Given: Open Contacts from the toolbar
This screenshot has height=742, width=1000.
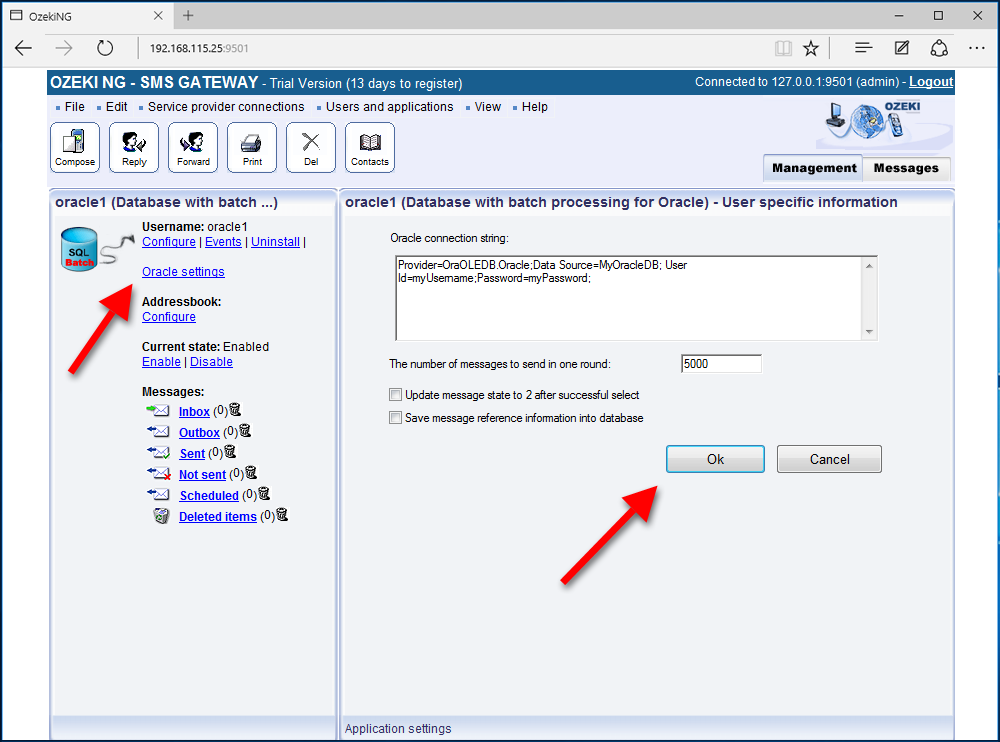Looking at the screenshot, I should tap(369, 146).
